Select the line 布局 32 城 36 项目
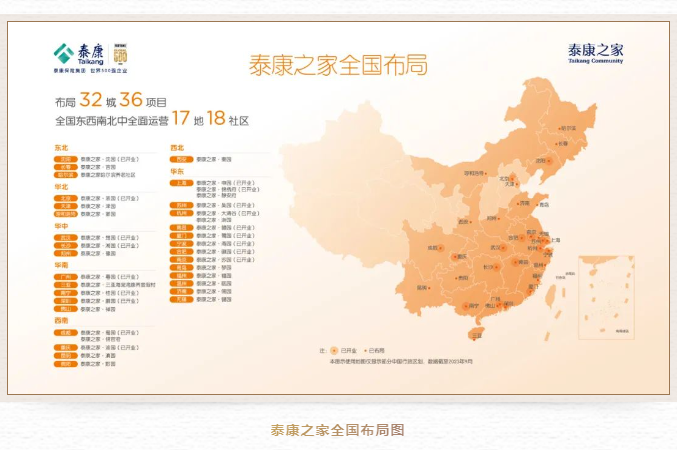The image size is (679, 450). (110, 100)
